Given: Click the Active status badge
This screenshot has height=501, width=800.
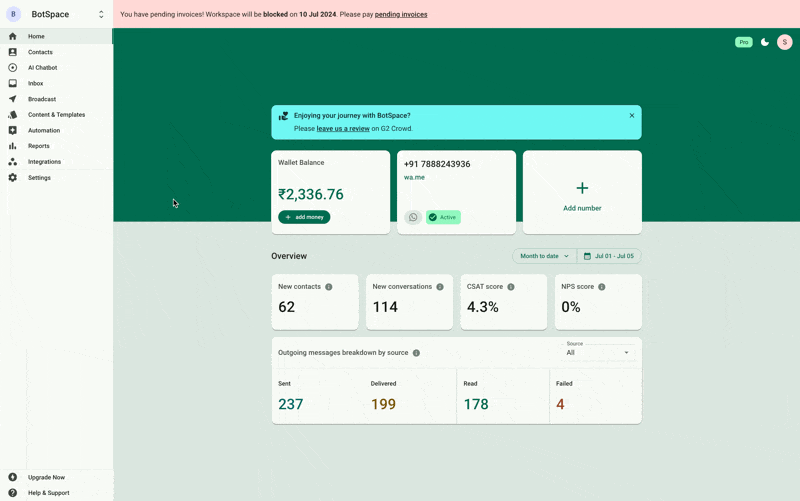Looking at the screenshot, I should 443,217.
